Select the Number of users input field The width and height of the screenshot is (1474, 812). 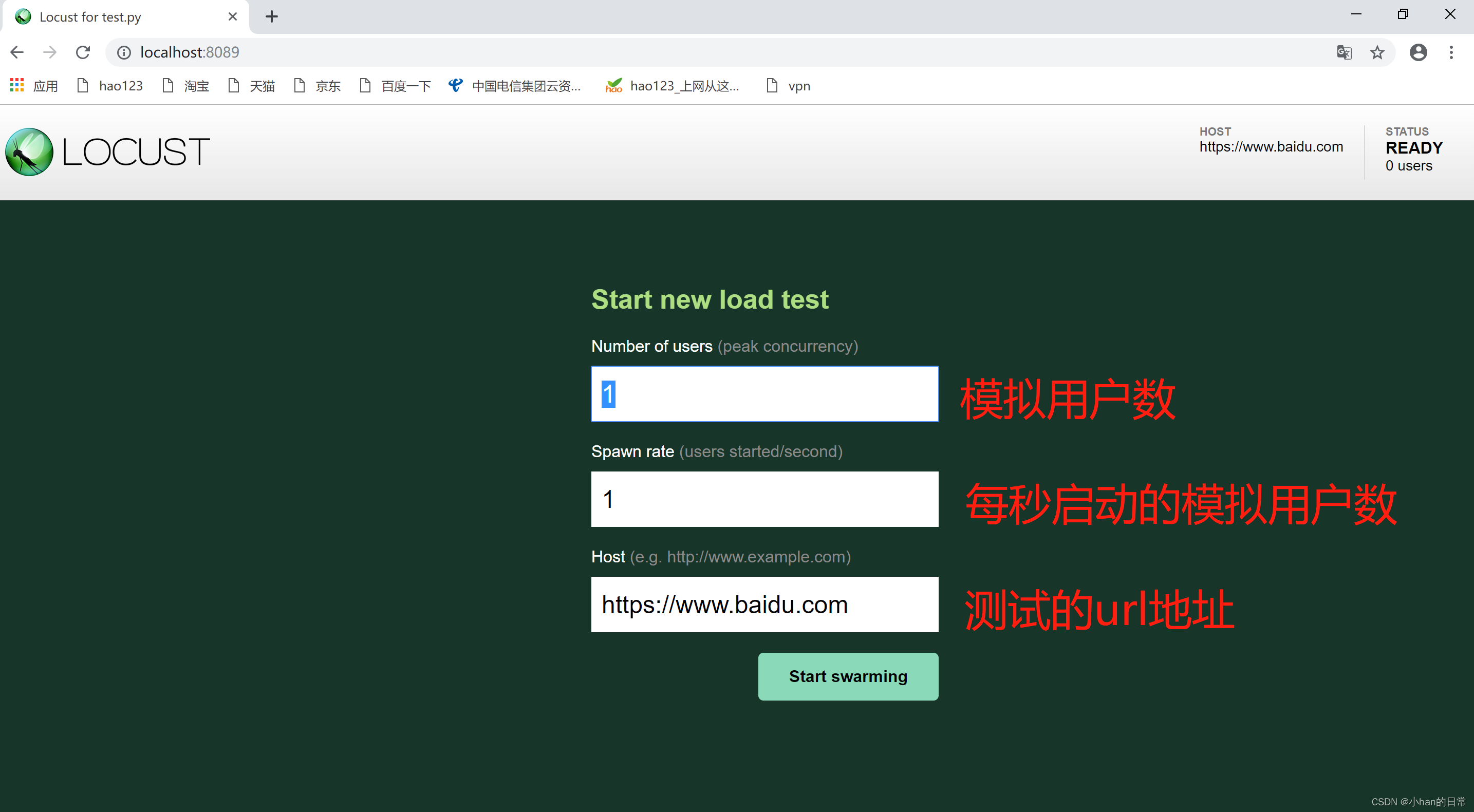764,394
